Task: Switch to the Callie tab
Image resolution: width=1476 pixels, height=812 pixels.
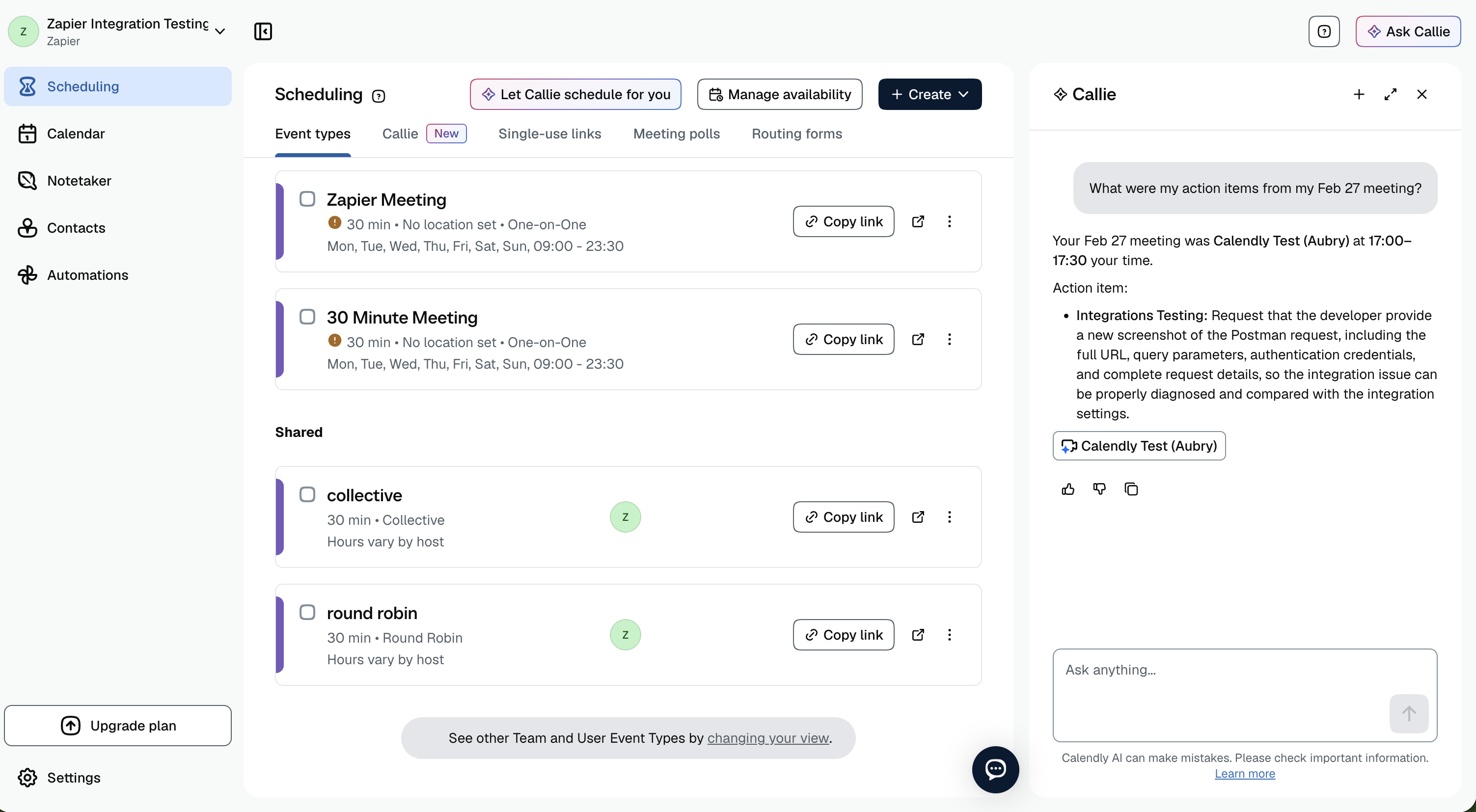Action: tap(424, 134)
